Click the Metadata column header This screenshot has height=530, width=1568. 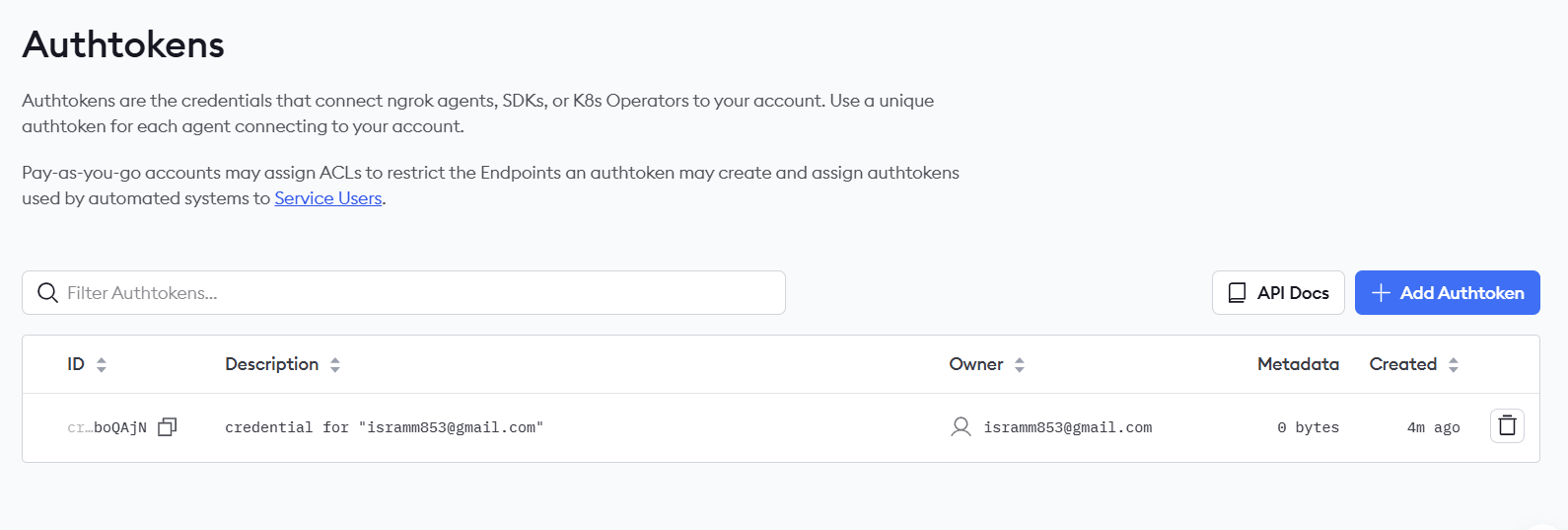coord(1298,364)
